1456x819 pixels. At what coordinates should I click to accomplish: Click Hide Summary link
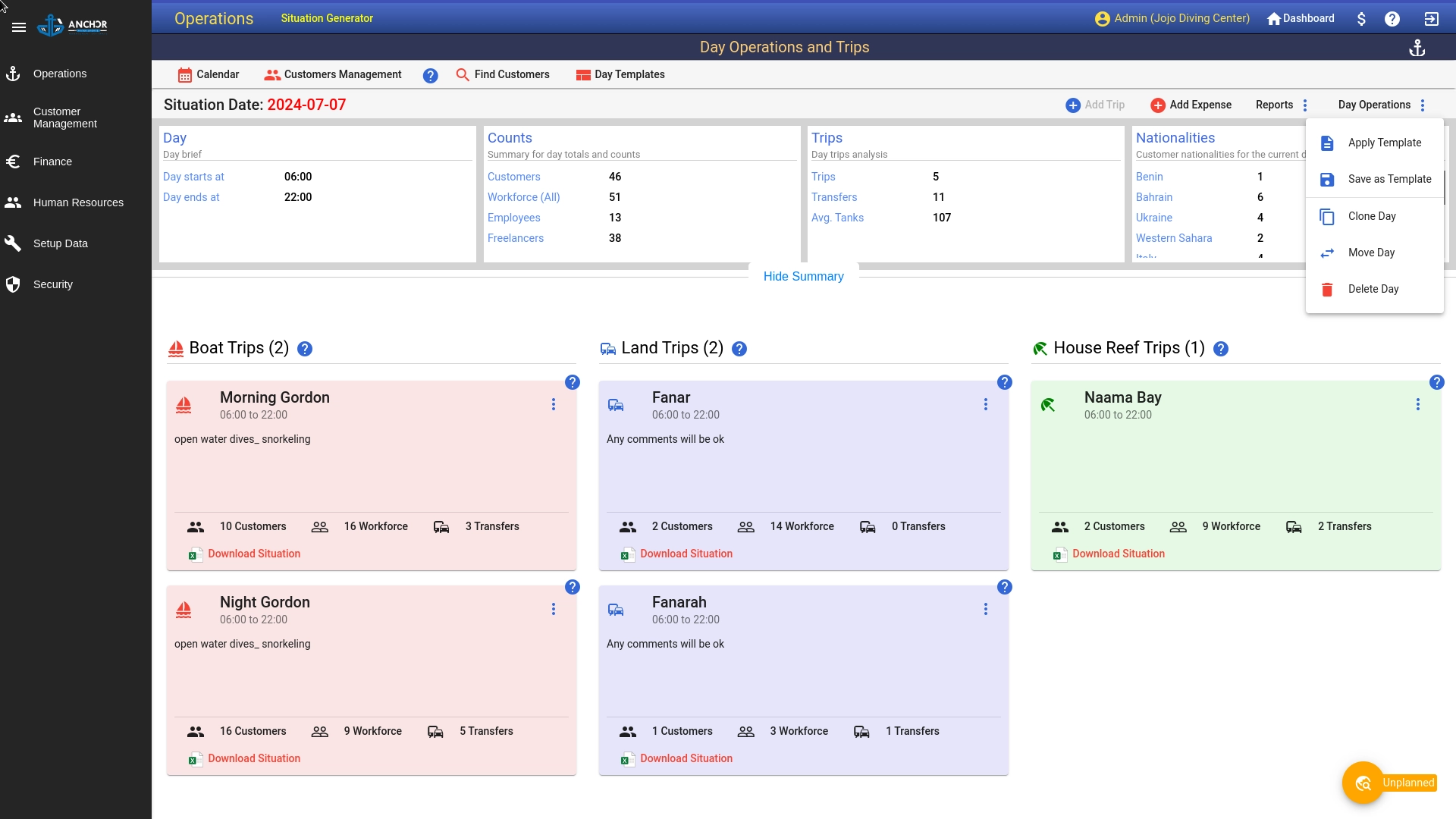point(803,277)
